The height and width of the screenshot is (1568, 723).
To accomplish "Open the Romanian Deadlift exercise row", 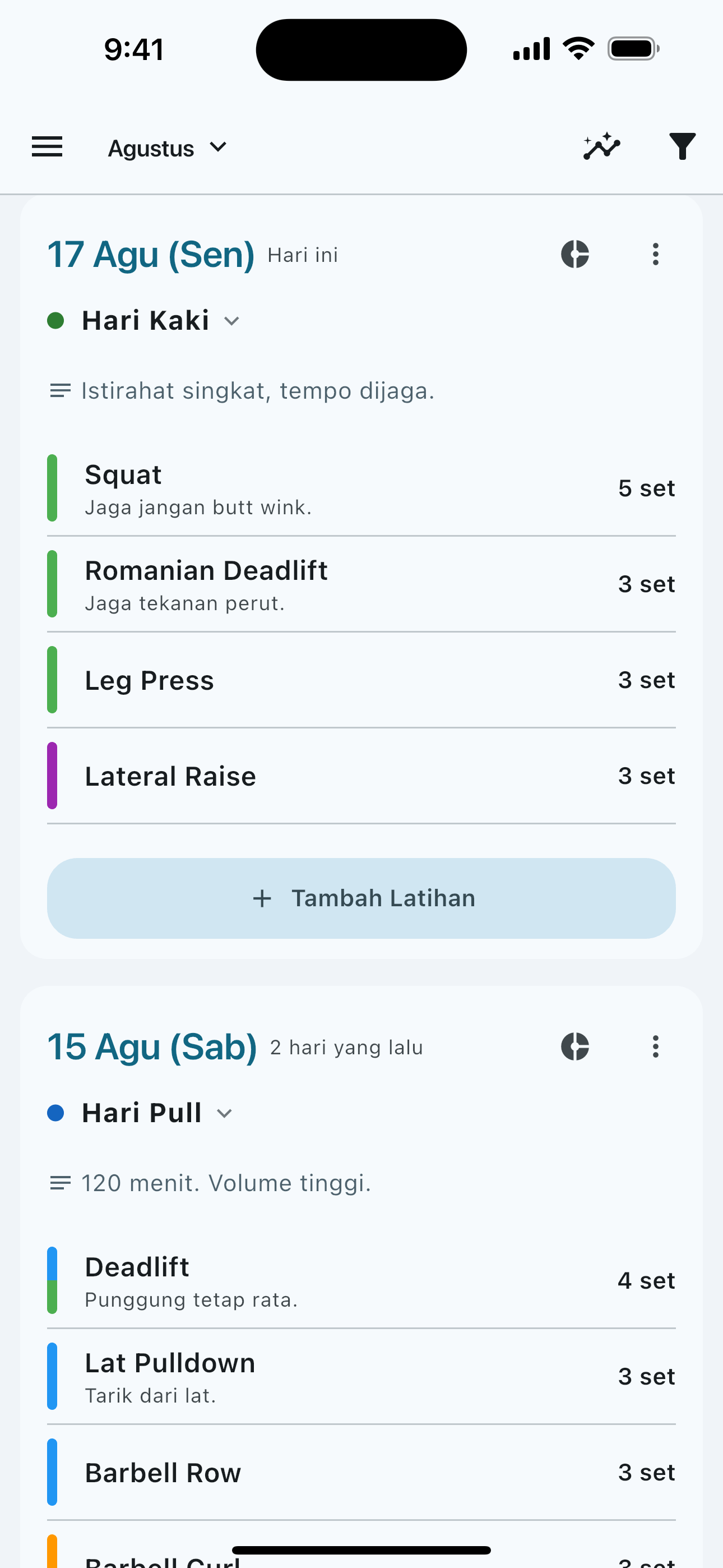I will pos(361,584).
